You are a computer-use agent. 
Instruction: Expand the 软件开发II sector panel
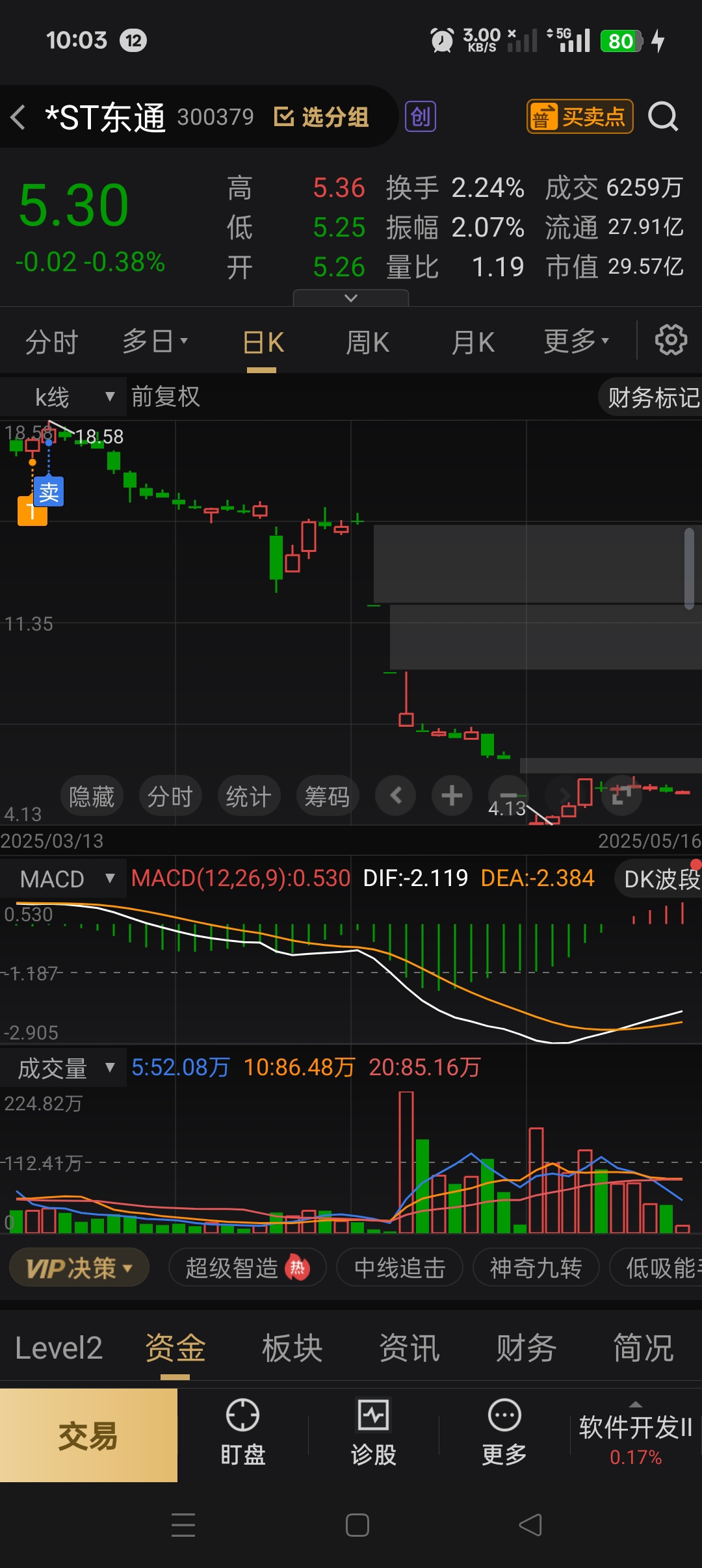[x=636, y=1435]
